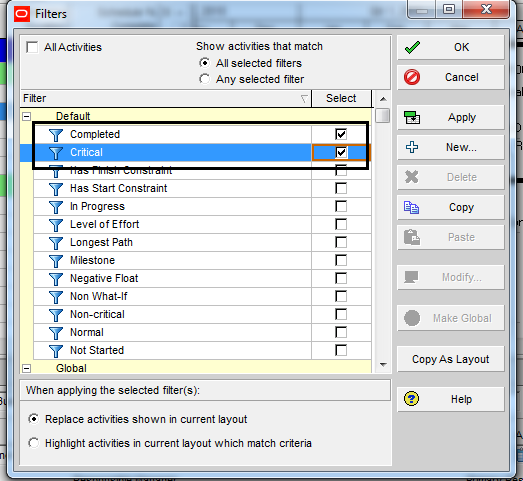523x481 pixels.
Task: Click the filter list scrollbar thumb
Action: [x=383, y=115]
